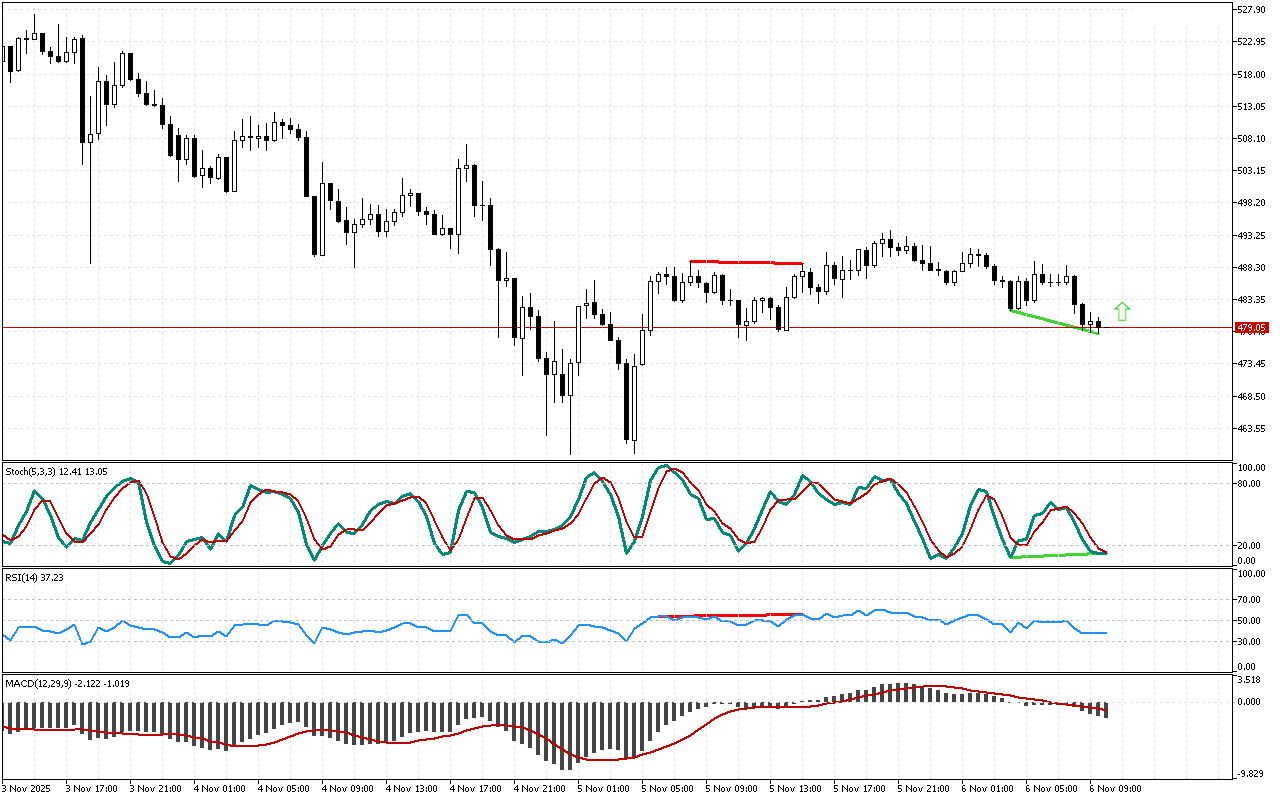Click the 70.00 level on RSI scale
The image size is (1280, 800).
point(1251,600)
